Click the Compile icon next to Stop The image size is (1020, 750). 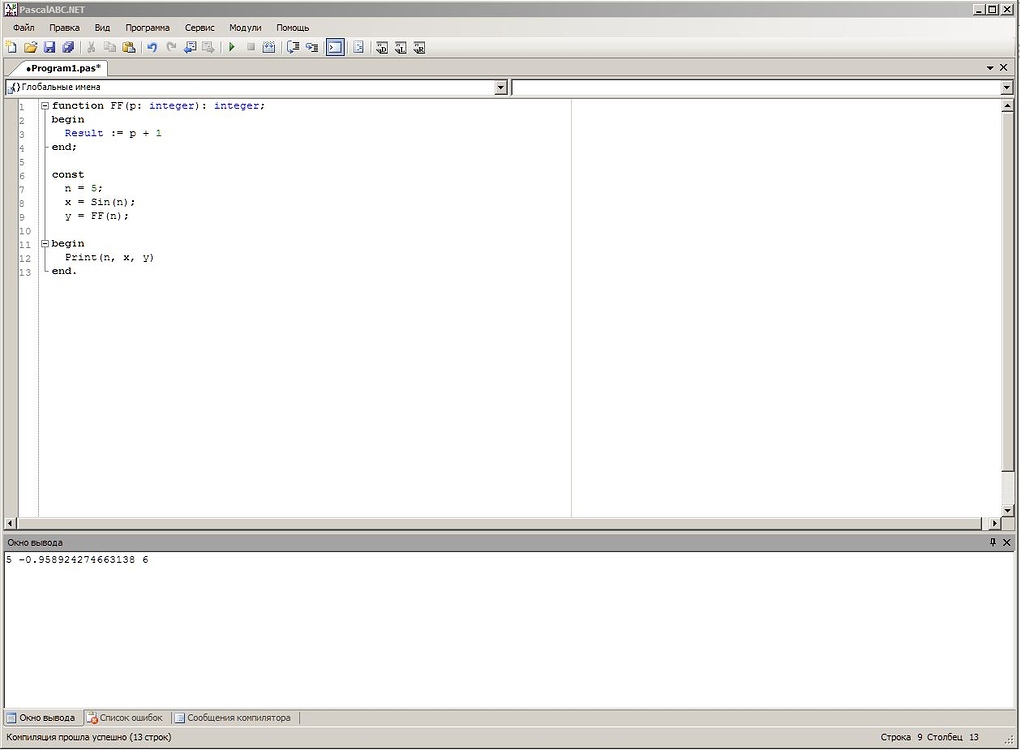coord(269,47)
